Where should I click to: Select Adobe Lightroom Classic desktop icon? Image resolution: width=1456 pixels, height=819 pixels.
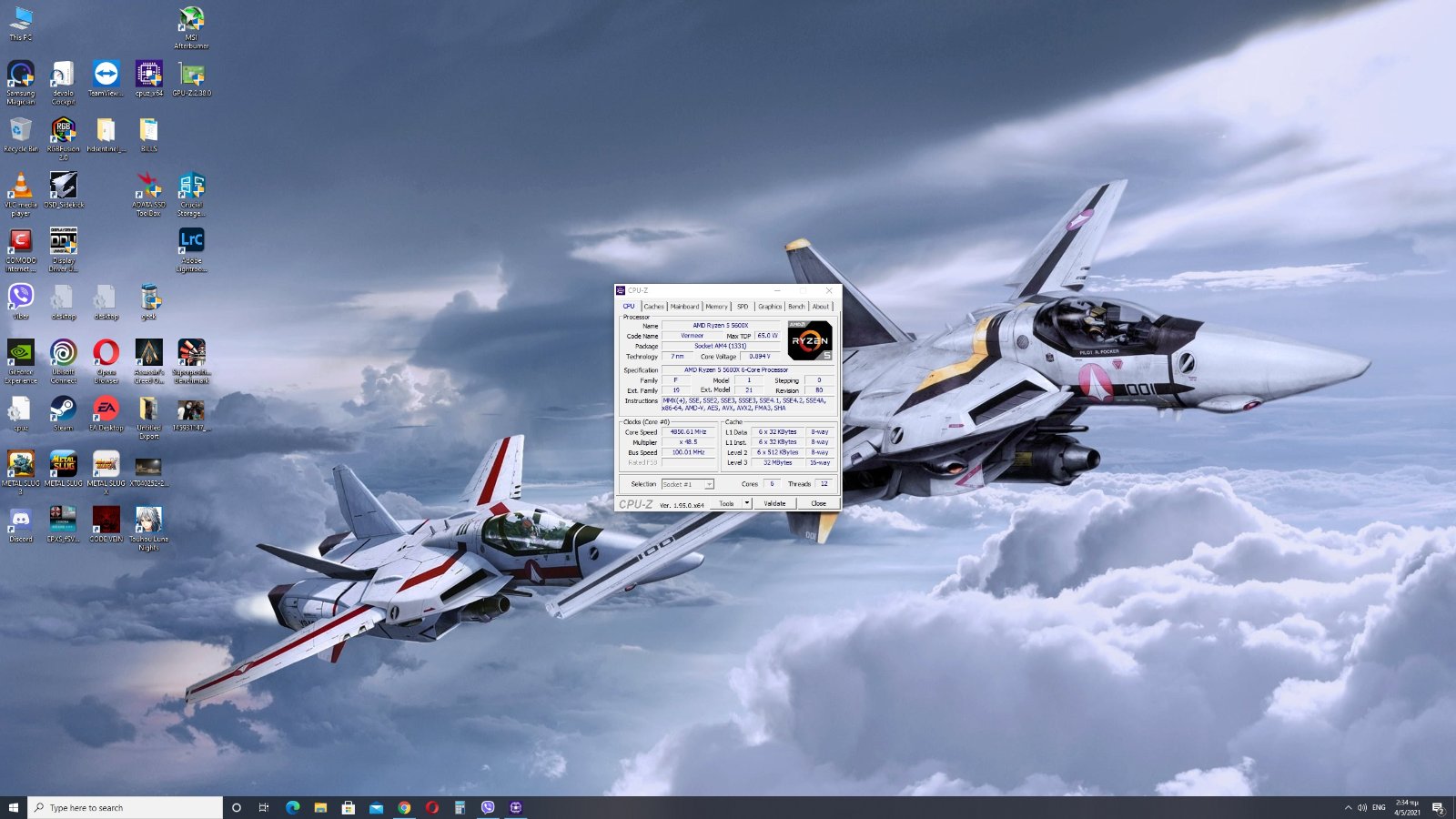pos(191,250)
